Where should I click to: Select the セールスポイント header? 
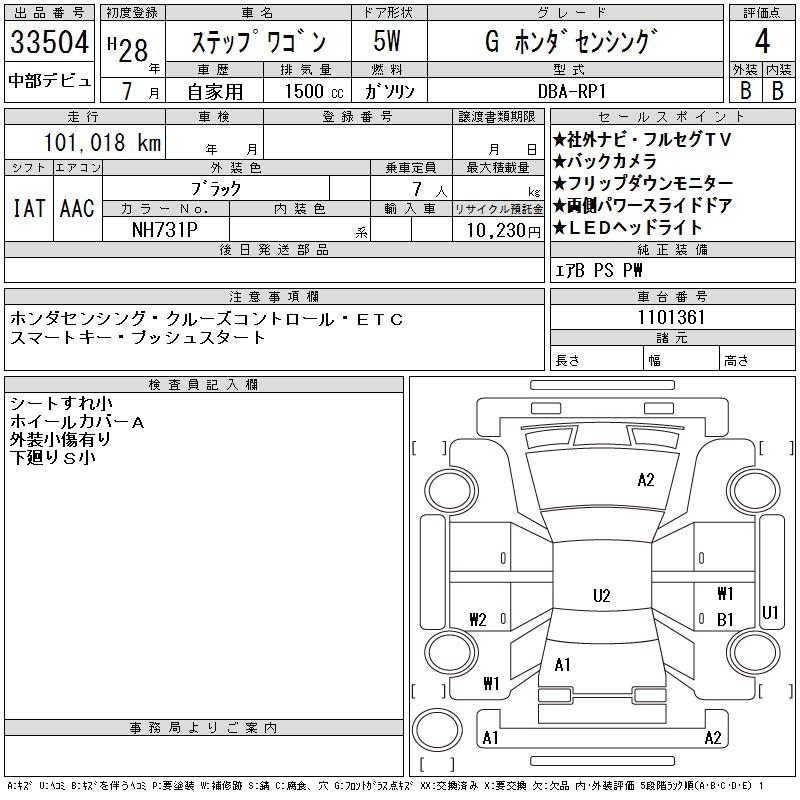point(672,117)
